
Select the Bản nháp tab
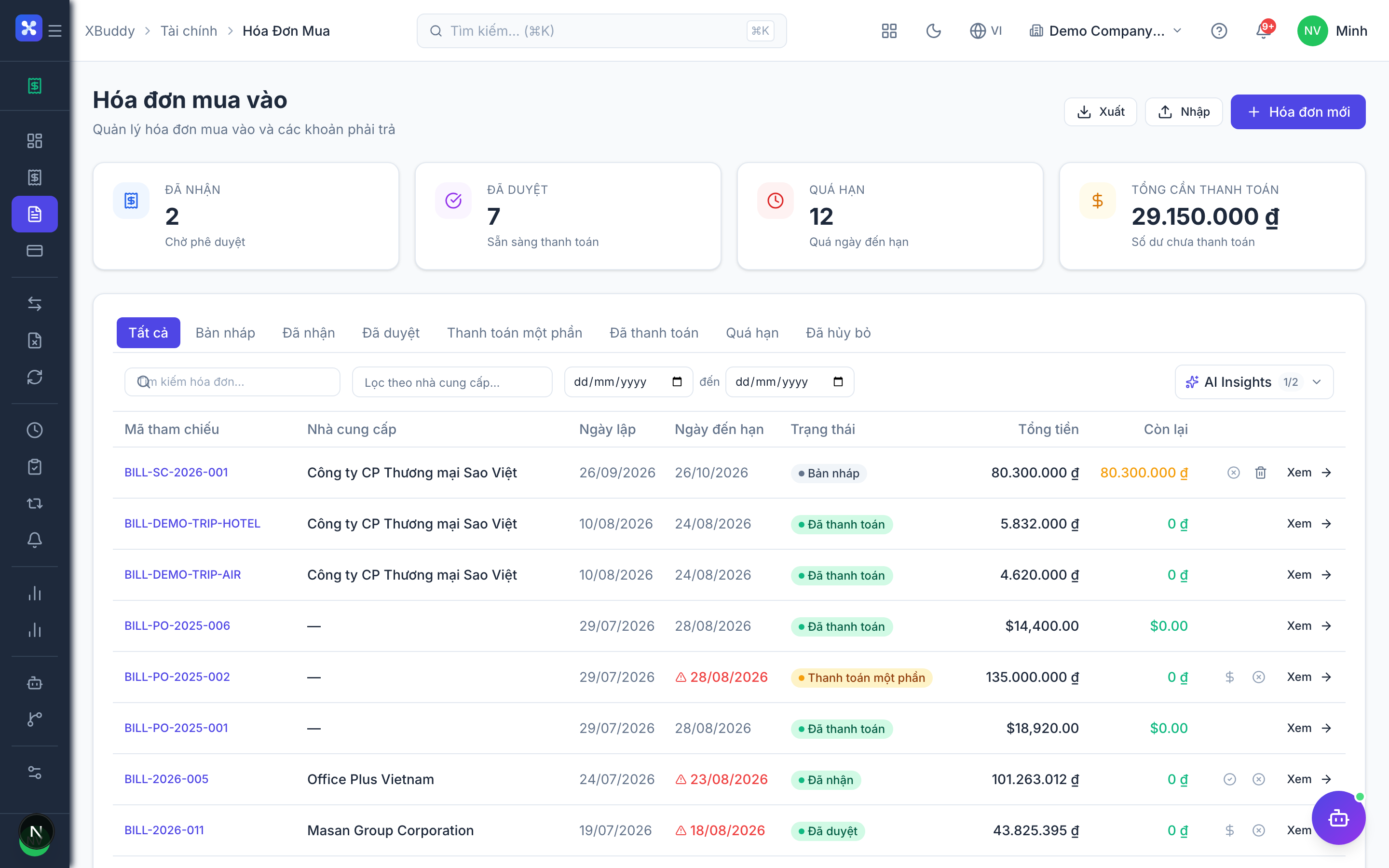[225, 333]
